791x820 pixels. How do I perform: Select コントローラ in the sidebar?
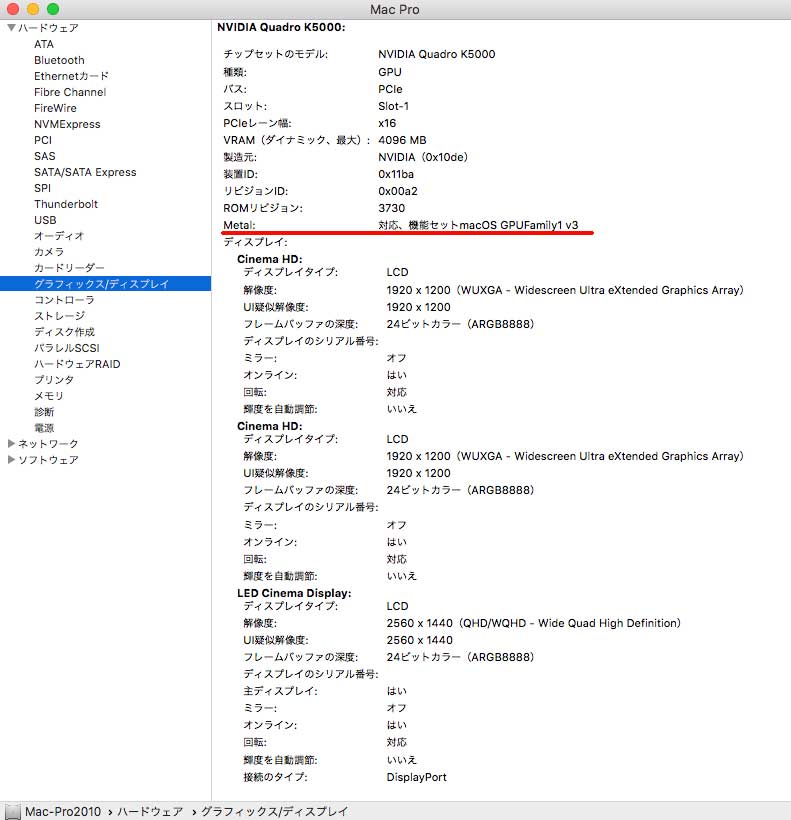coord(64,300)
